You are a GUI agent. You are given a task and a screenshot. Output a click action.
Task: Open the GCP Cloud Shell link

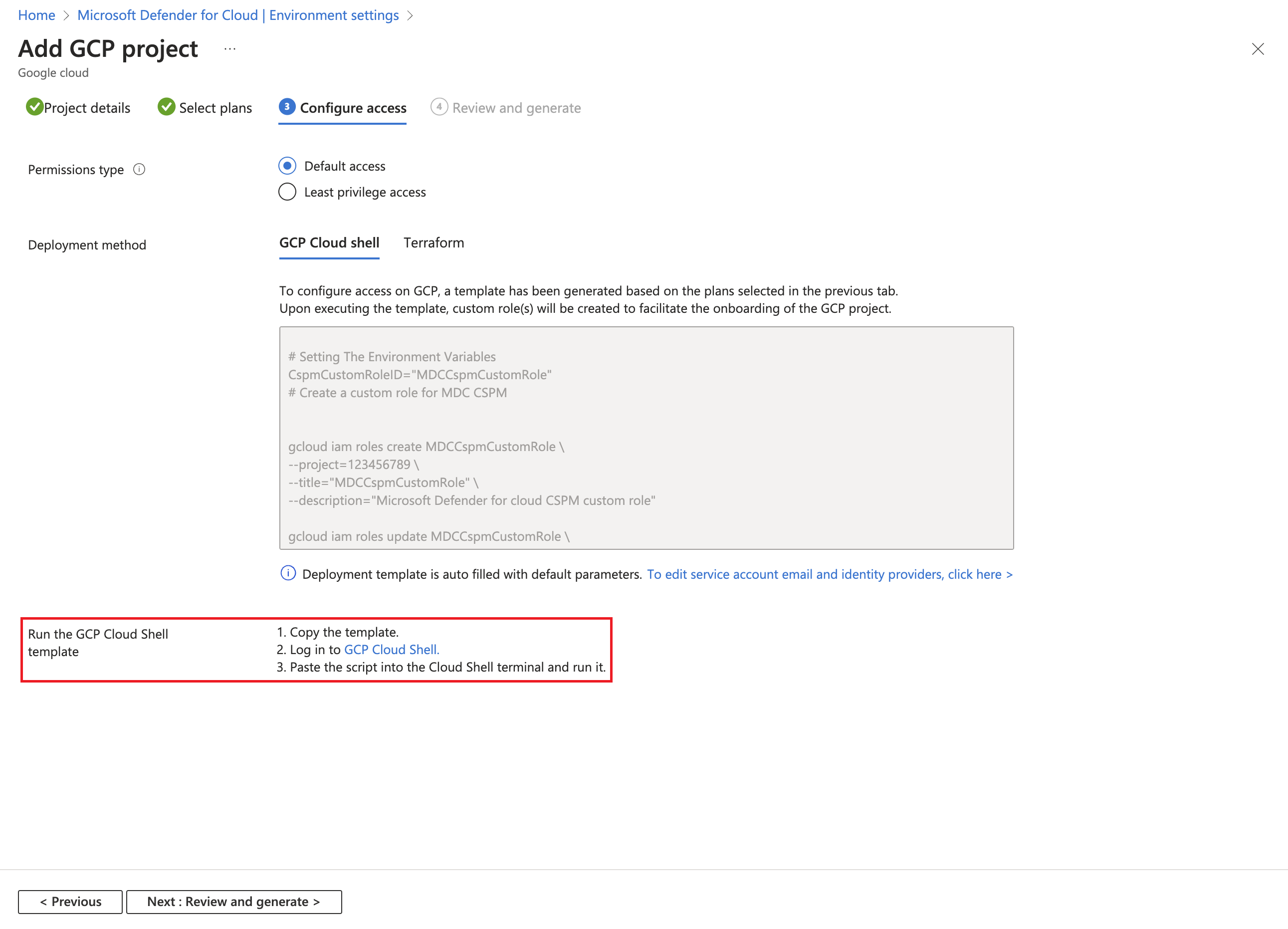coord(392,650)
